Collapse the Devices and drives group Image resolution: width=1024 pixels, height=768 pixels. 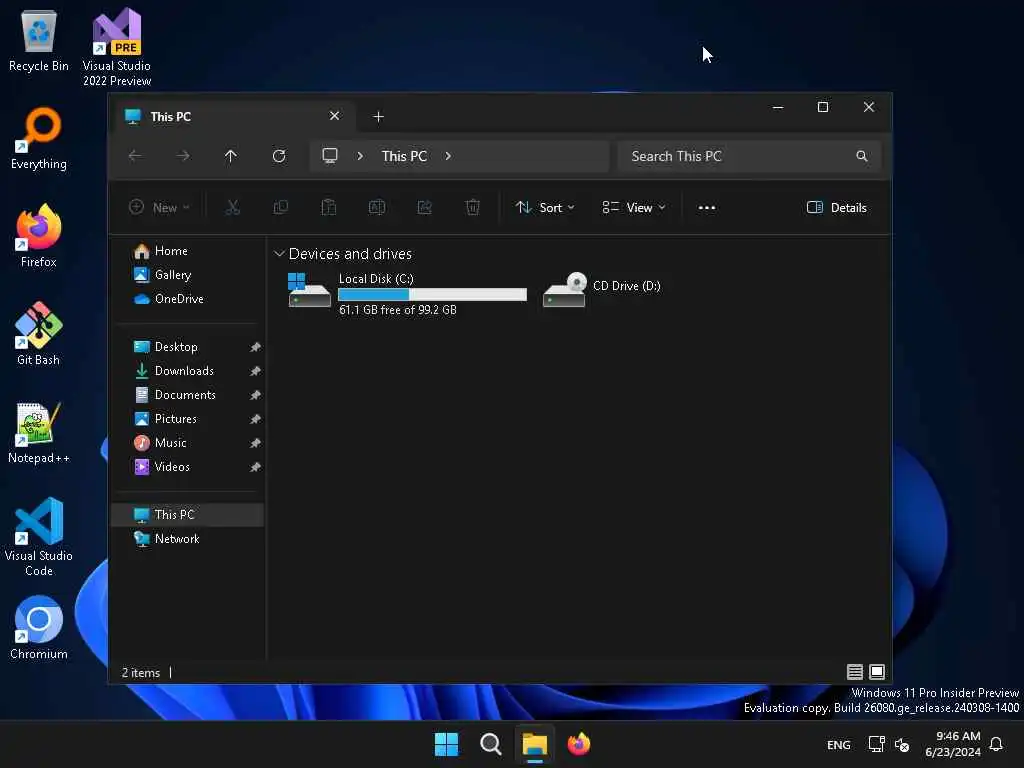280,253
